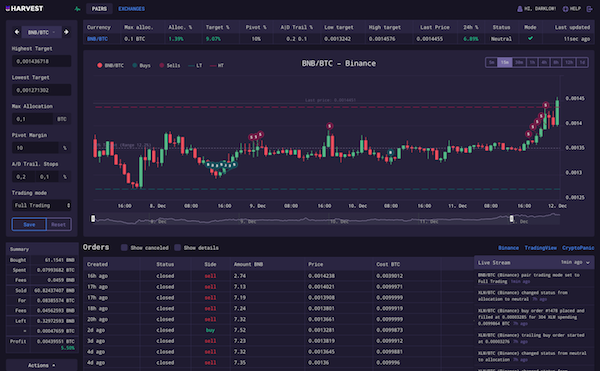Click the logout icon
600x371 pixels.
pos(589,9)
